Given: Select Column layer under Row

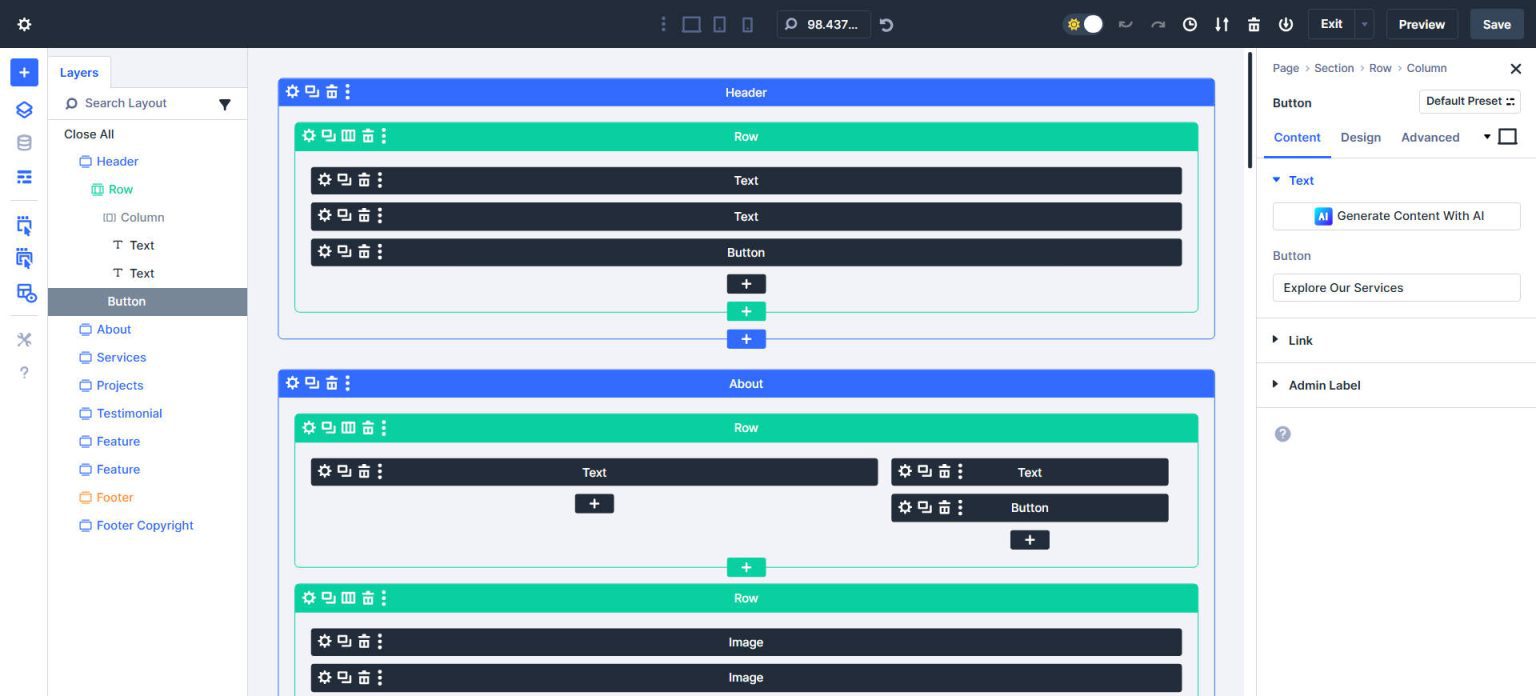Looking at the screenshot, I should coord(142,217).
